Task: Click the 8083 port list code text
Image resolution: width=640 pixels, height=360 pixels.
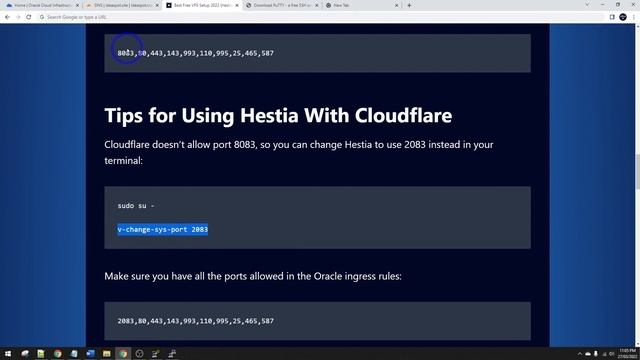Action: tap(196, 53)
